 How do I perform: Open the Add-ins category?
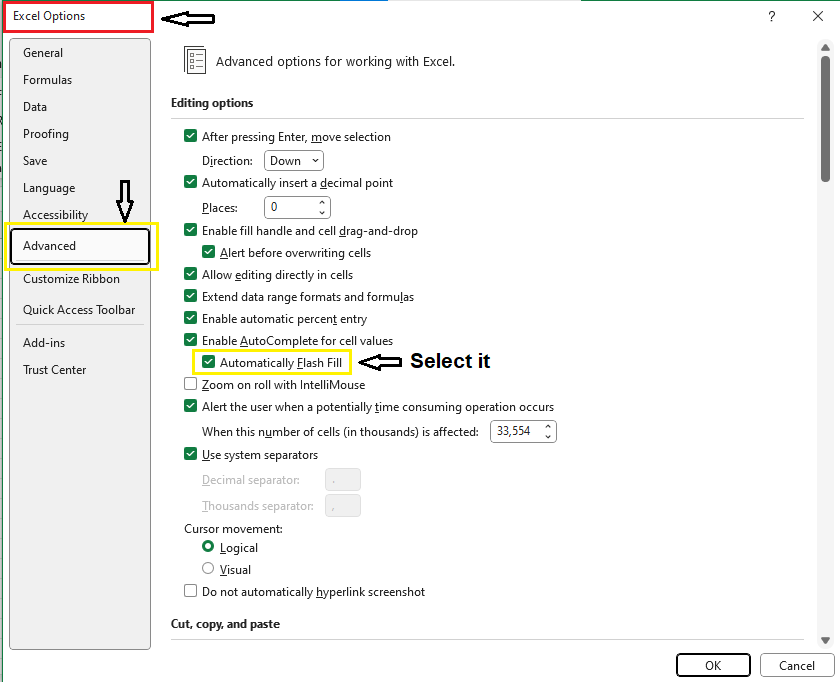coord(44,342)
